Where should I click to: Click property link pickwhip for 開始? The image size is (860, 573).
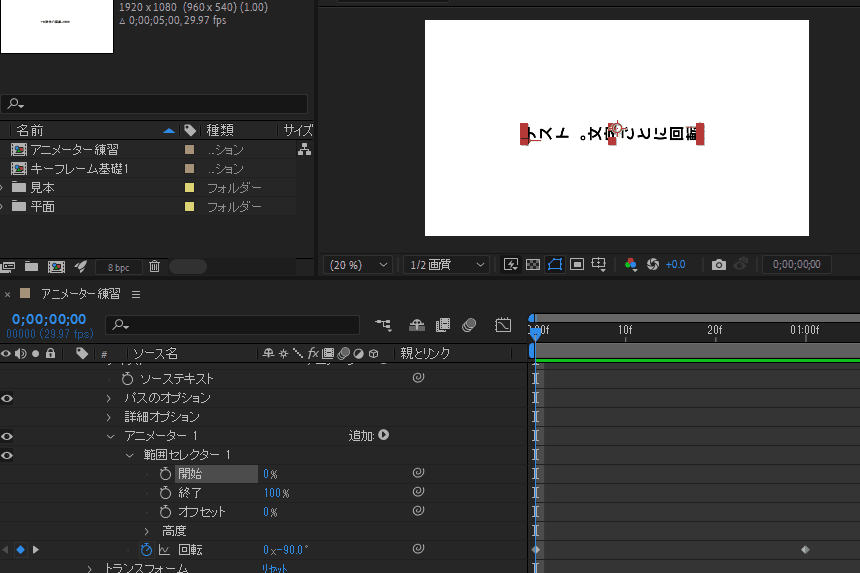coord(418,473)
